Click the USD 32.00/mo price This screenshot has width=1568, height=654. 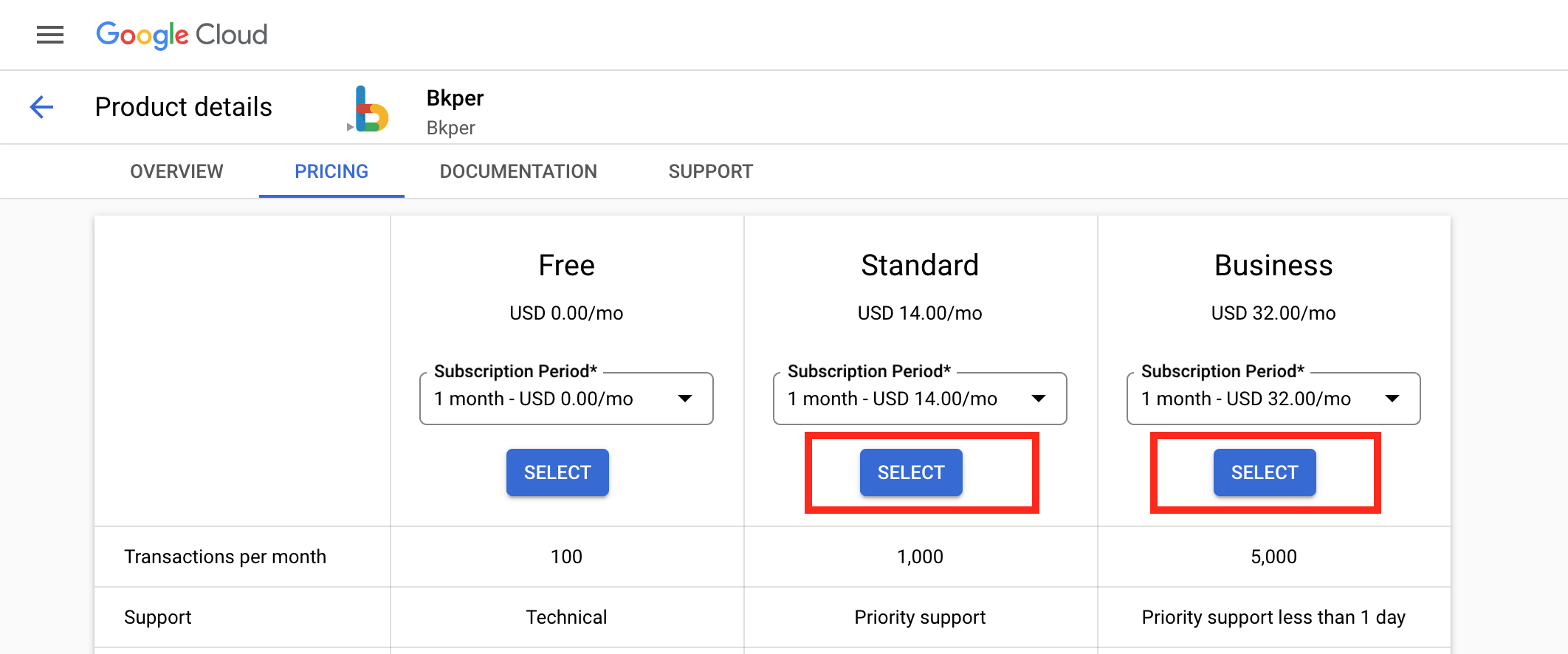coord(1273,313)
